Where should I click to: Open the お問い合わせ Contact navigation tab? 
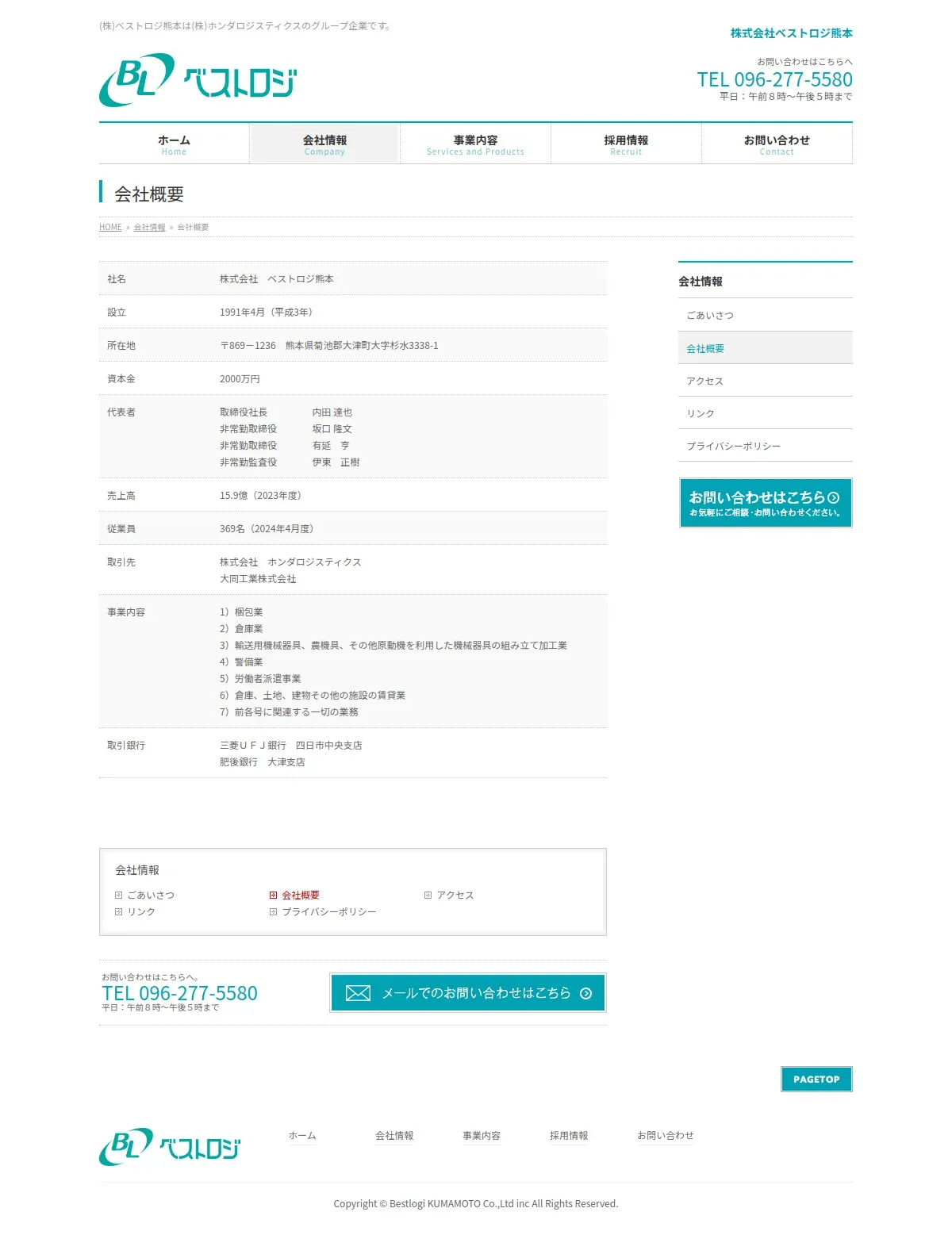point(777,144)
